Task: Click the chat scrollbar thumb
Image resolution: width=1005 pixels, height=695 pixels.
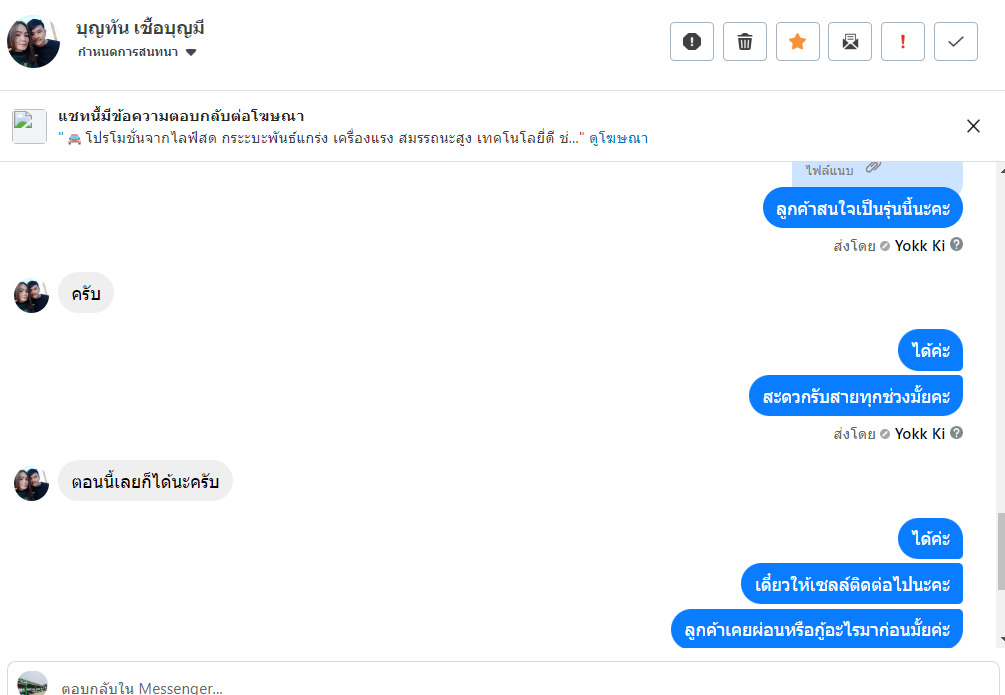Action: tap(999, 550)
